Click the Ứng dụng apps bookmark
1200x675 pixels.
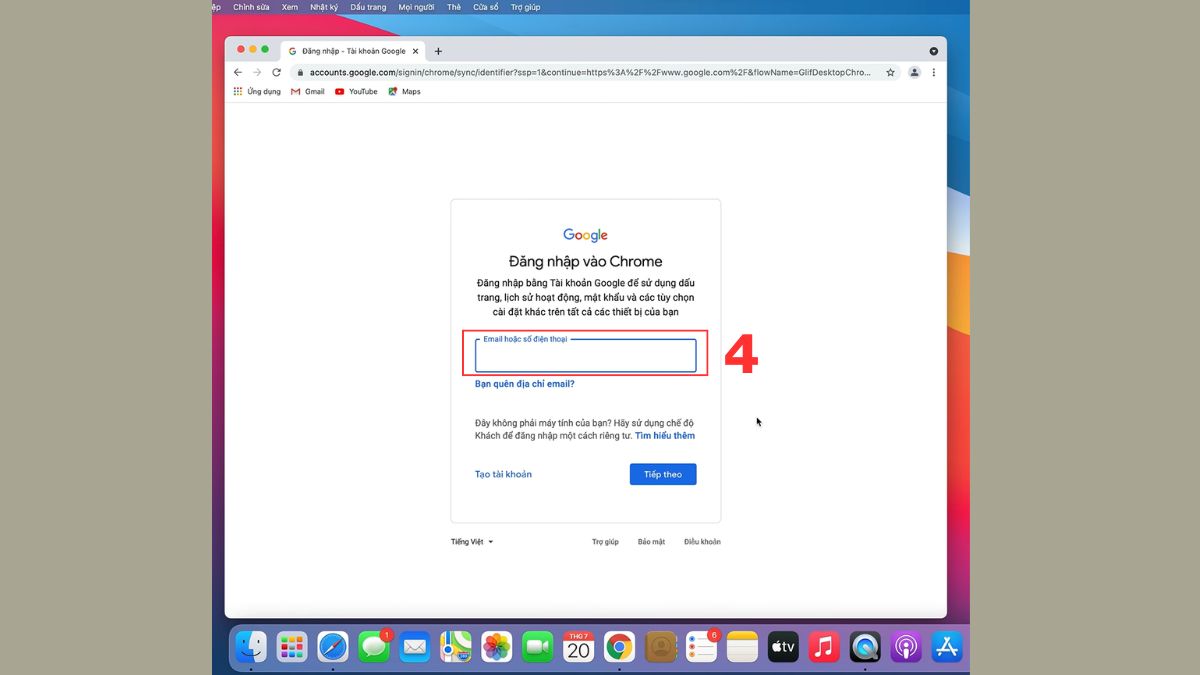point(257,91)
